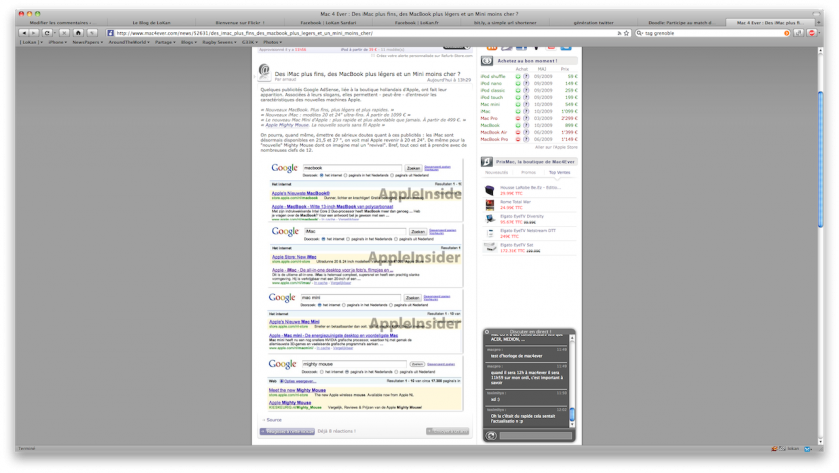
Task: Open the Apple's Nieuwste MacBook result link
Action: point(300,193)
